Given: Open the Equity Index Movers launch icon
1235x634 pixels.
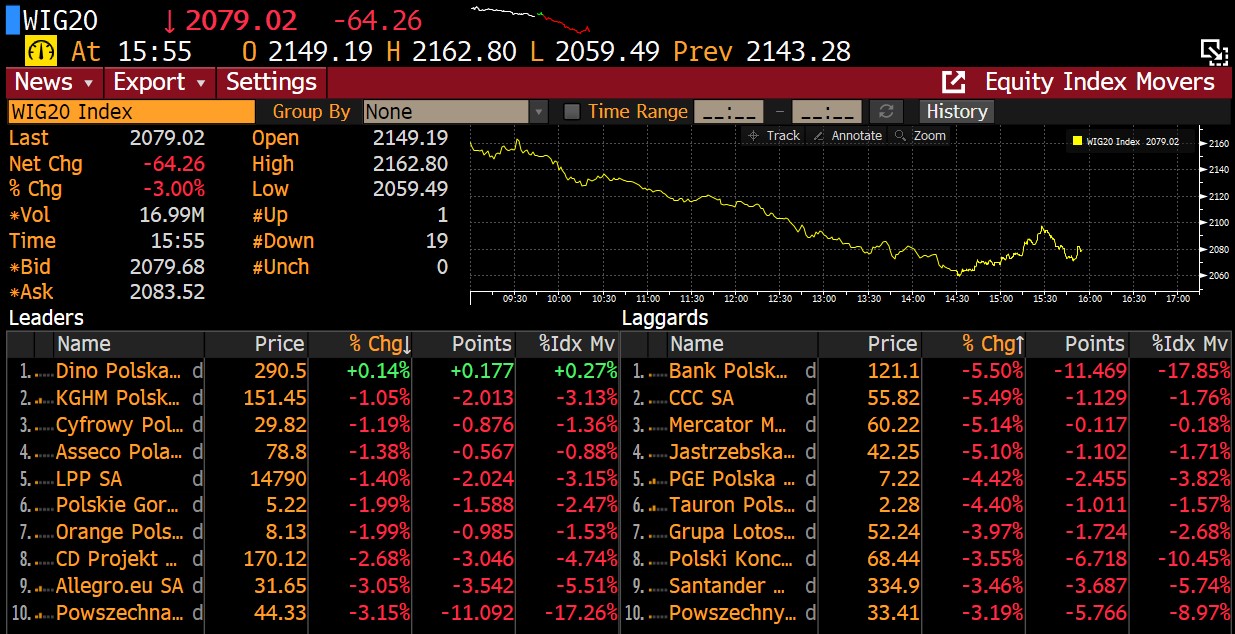Looking at the screenshot, I should point(954,82).
